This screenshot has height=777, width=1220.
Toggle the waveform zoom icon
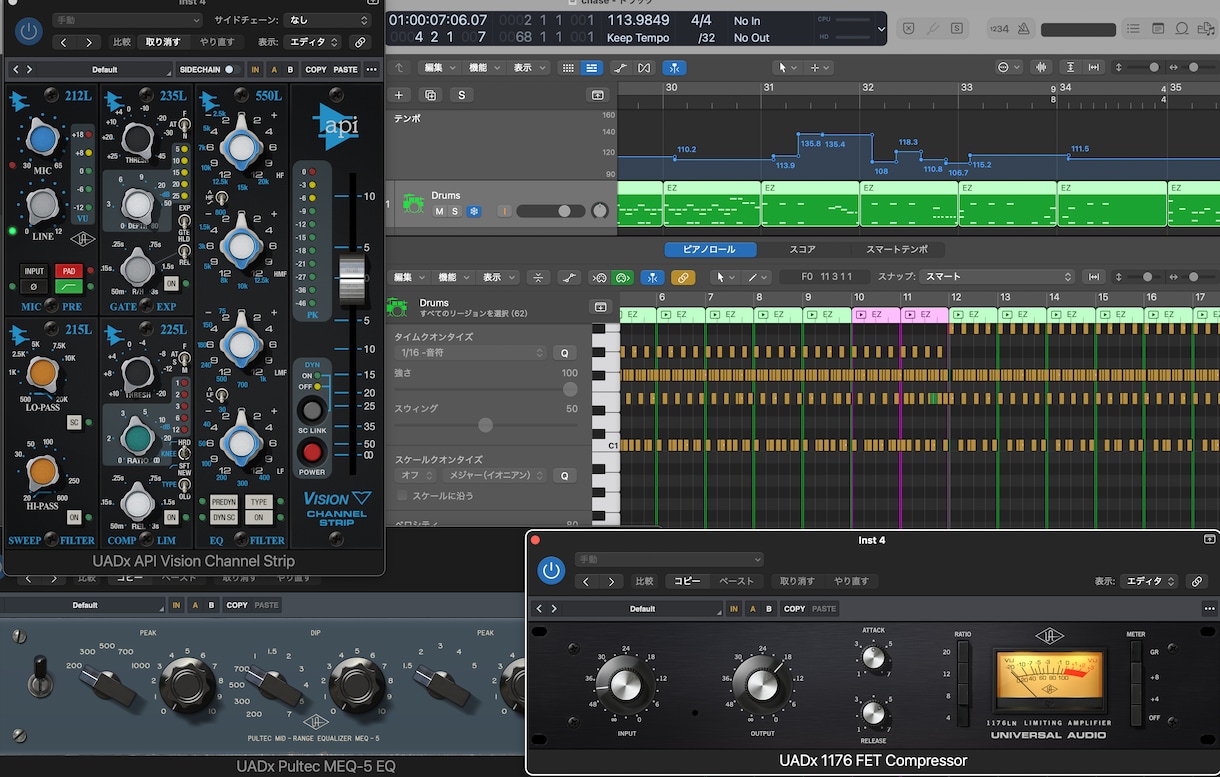pos(1041,68)
